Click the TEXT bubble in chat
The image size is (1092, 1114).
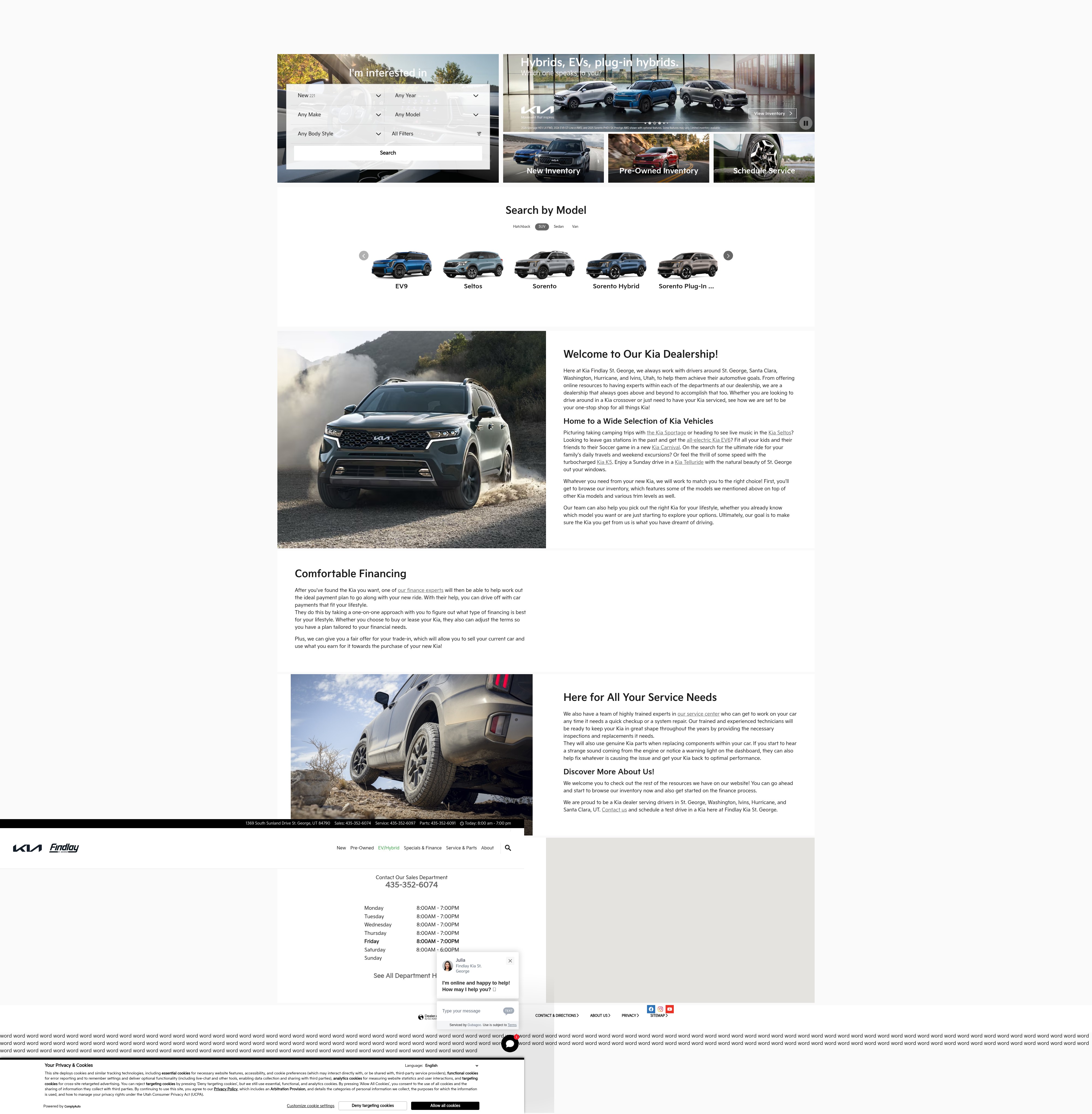(509, 1011)
